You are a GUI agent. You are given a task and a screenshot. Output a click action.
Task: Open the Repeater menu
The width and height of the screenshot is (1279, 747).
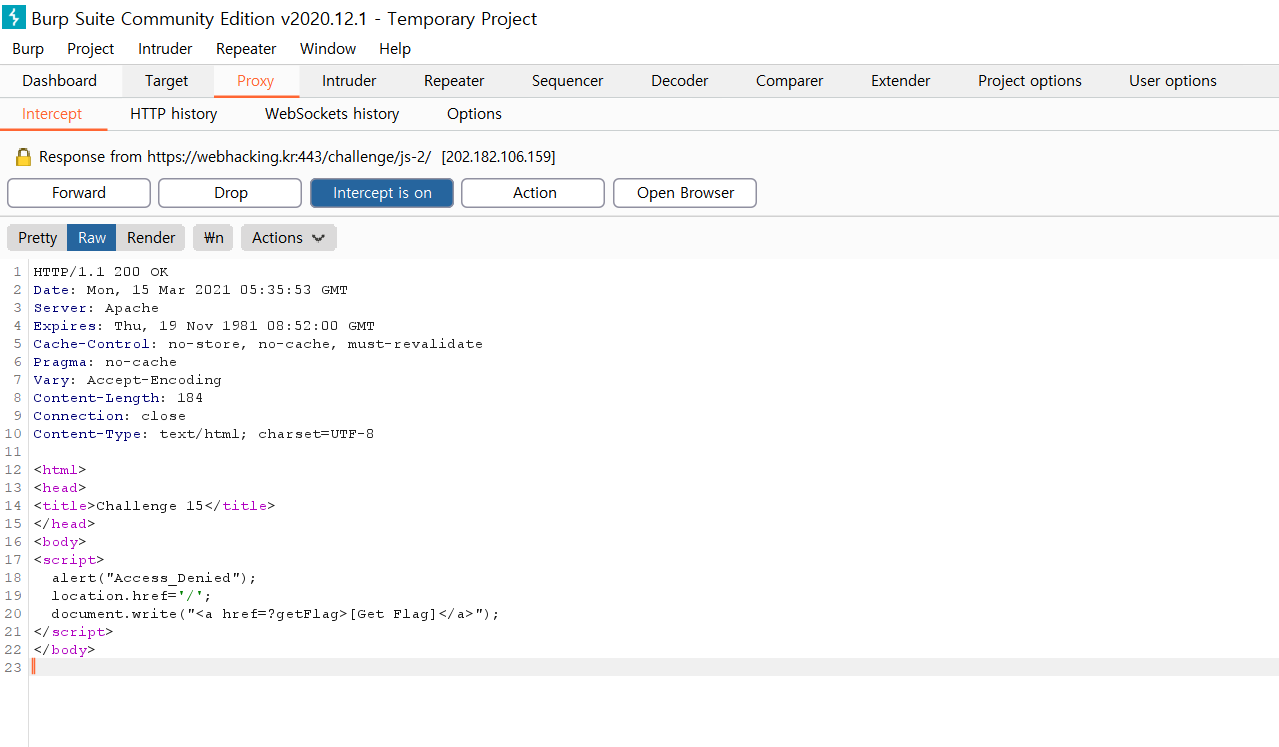point(246,48)
